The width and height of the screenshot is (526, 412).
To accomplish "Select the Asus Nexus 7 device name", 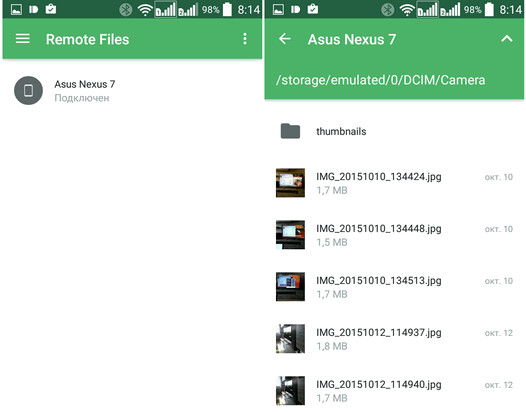I will [85, 84].
